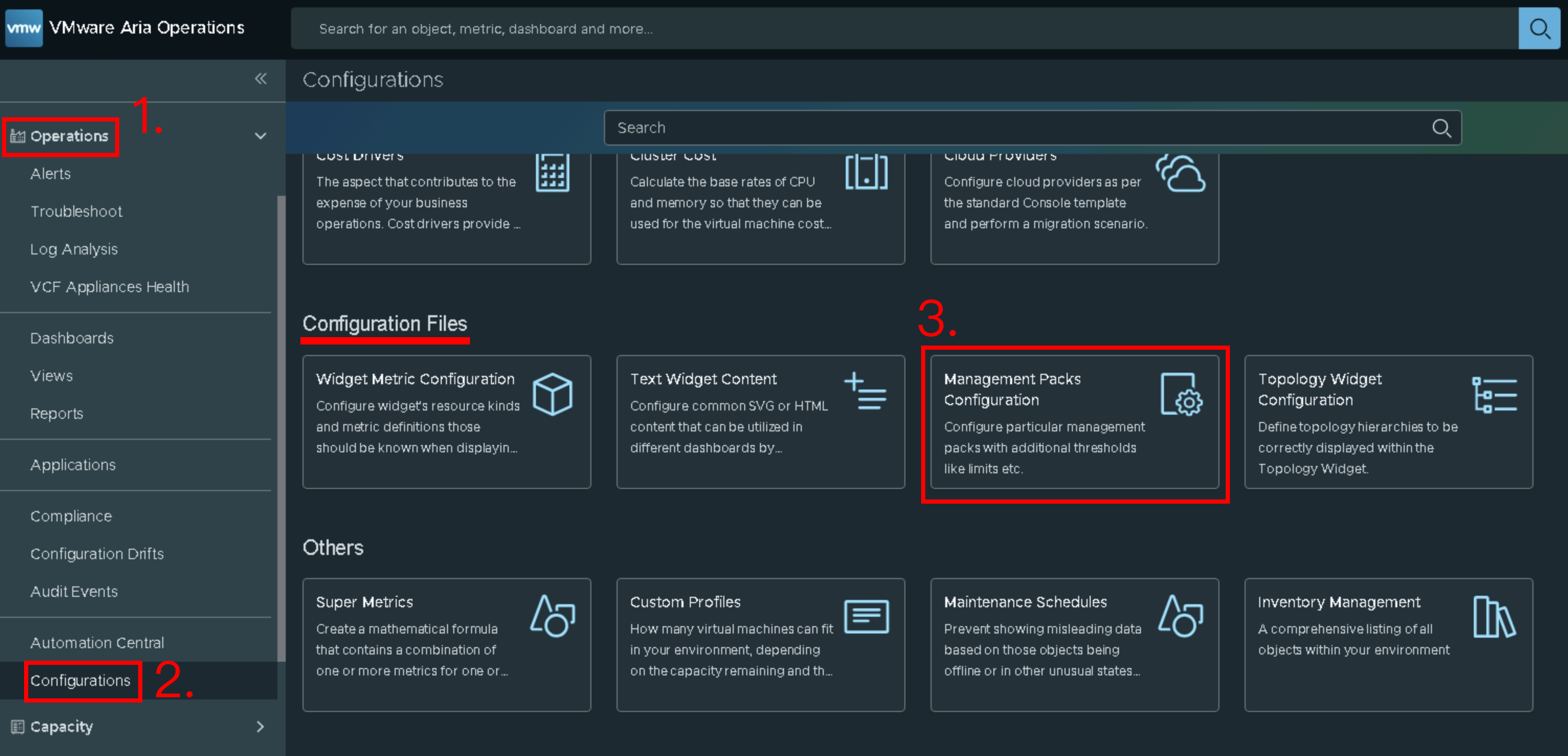Click the Cost Drivers card description

pos(418,203)
